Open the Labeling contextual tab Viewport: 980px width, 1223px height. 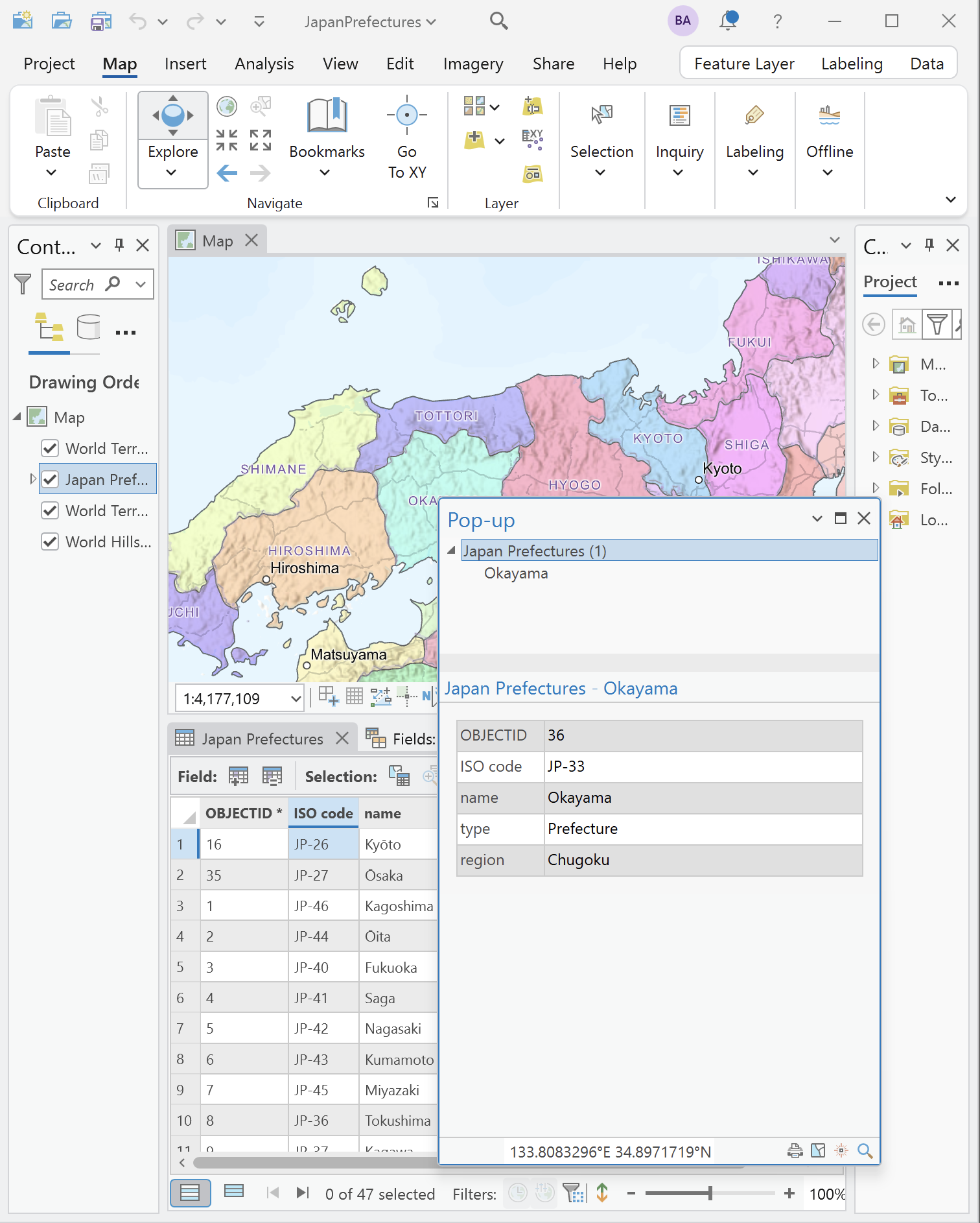tap(852, 64)
